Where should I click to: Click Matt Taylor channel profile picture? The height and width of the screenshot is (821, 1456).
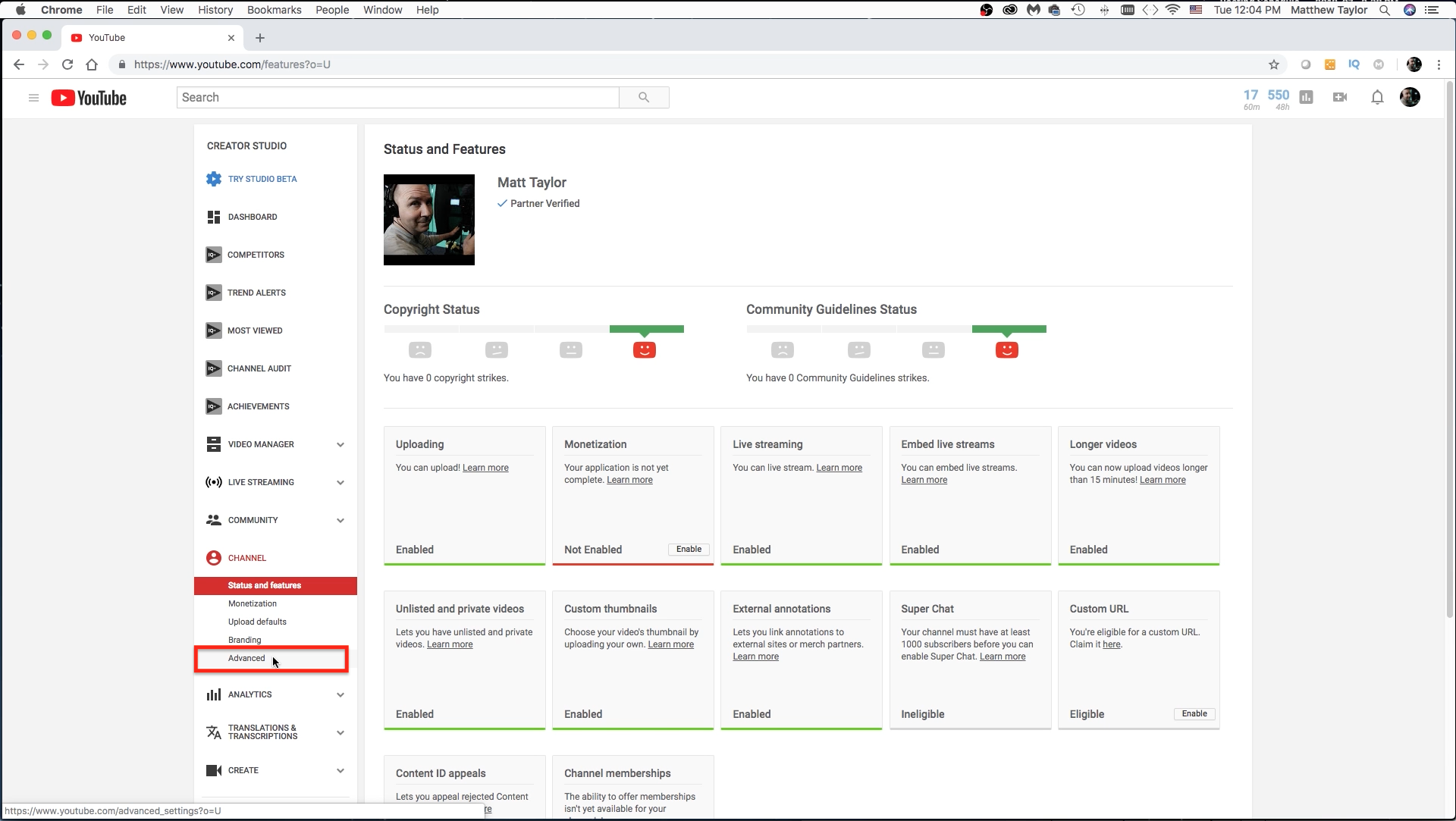pyautogui.click(x=429, y=220)
